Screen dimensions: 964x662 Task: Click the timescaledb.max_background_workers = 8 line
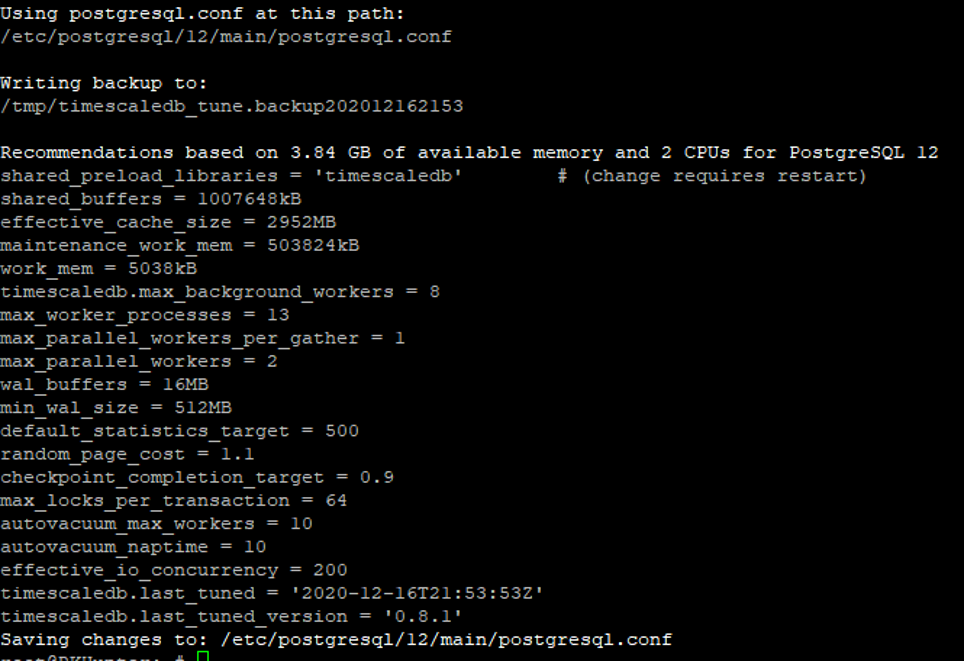(x=220, y=292)
